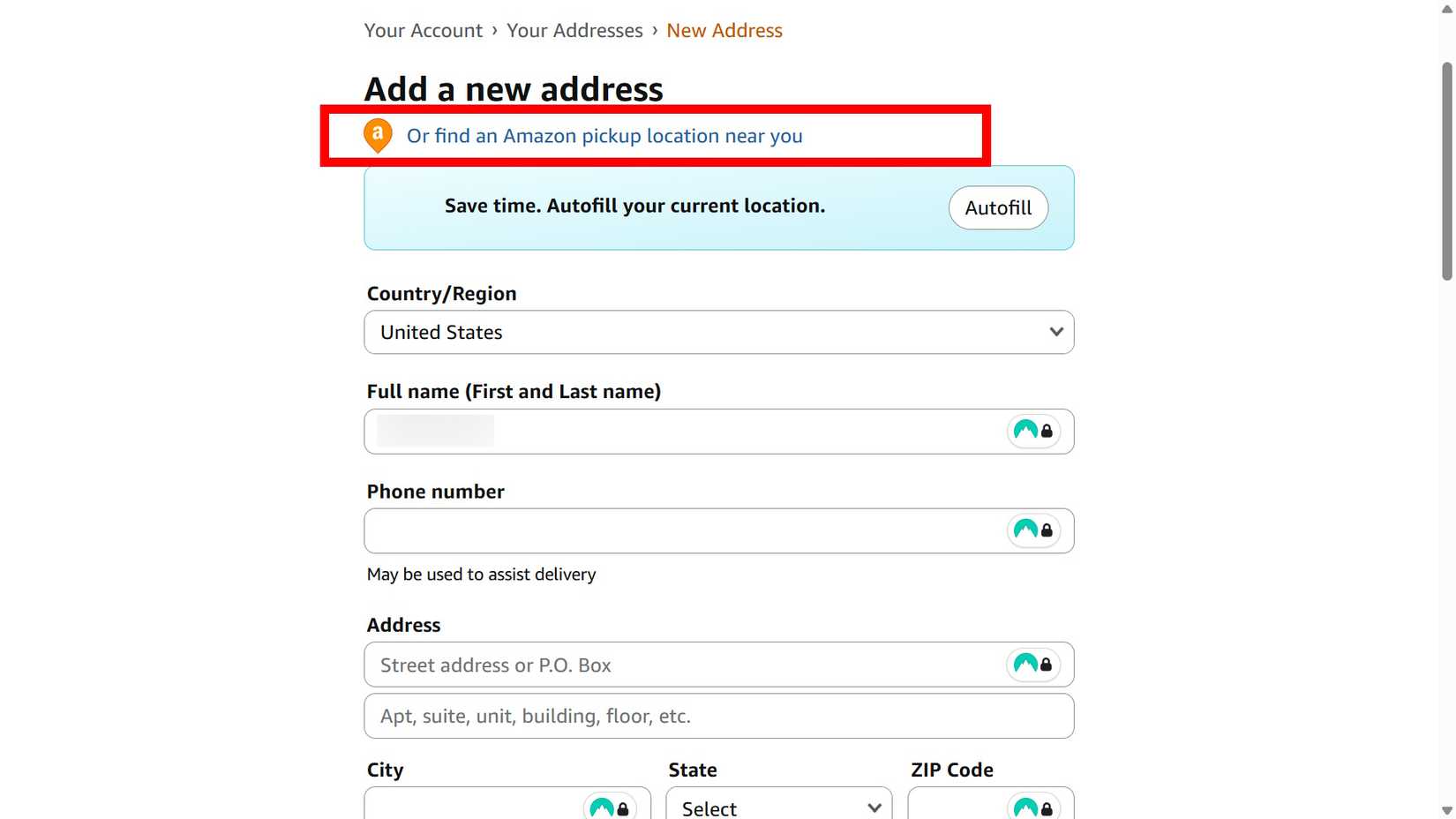Click the Amazon pickup location pin icon
Viewport: 1456px width, 819px height.
378,134
